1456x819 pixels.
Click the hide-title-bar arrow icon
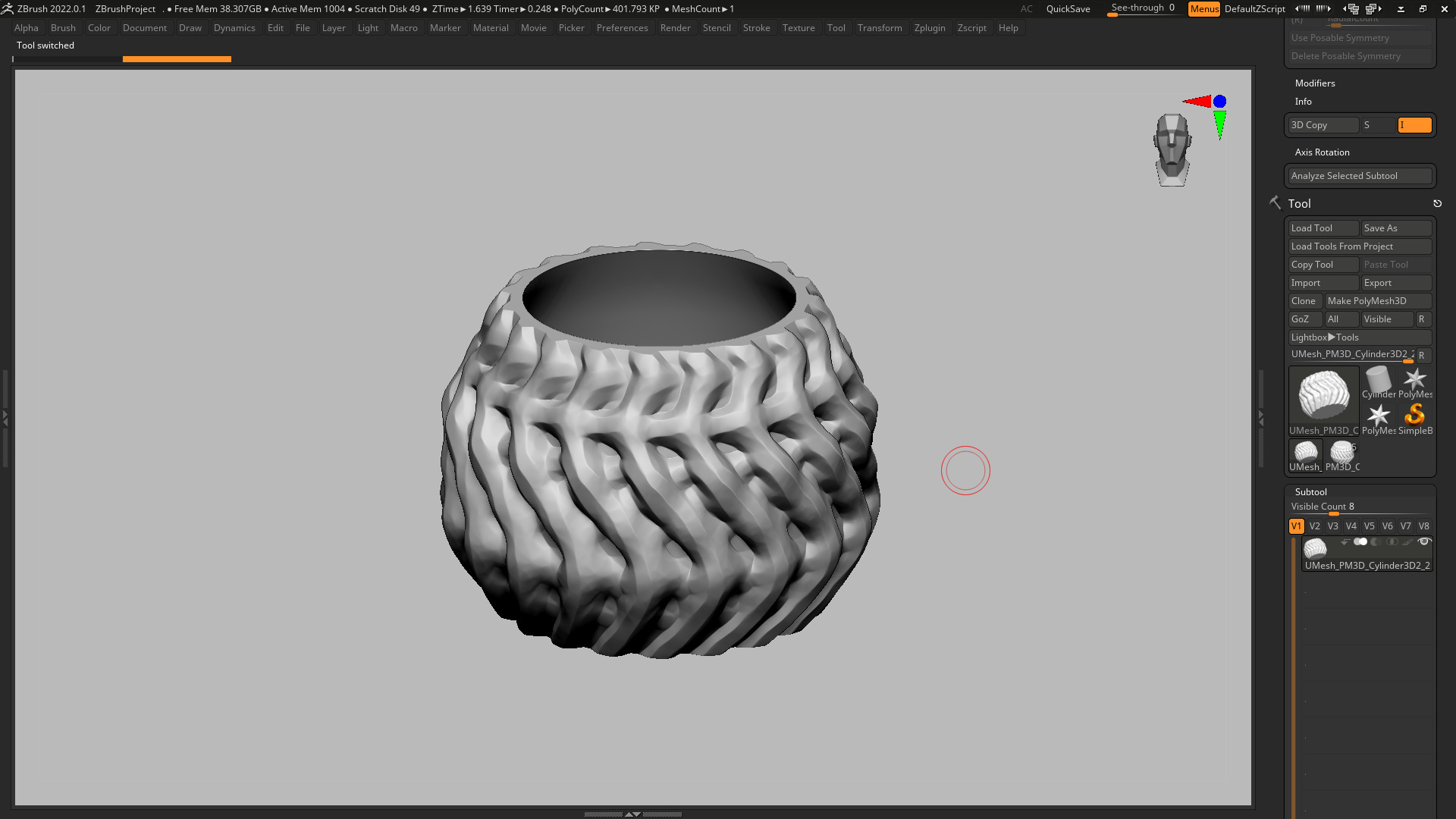(1401, 9)
